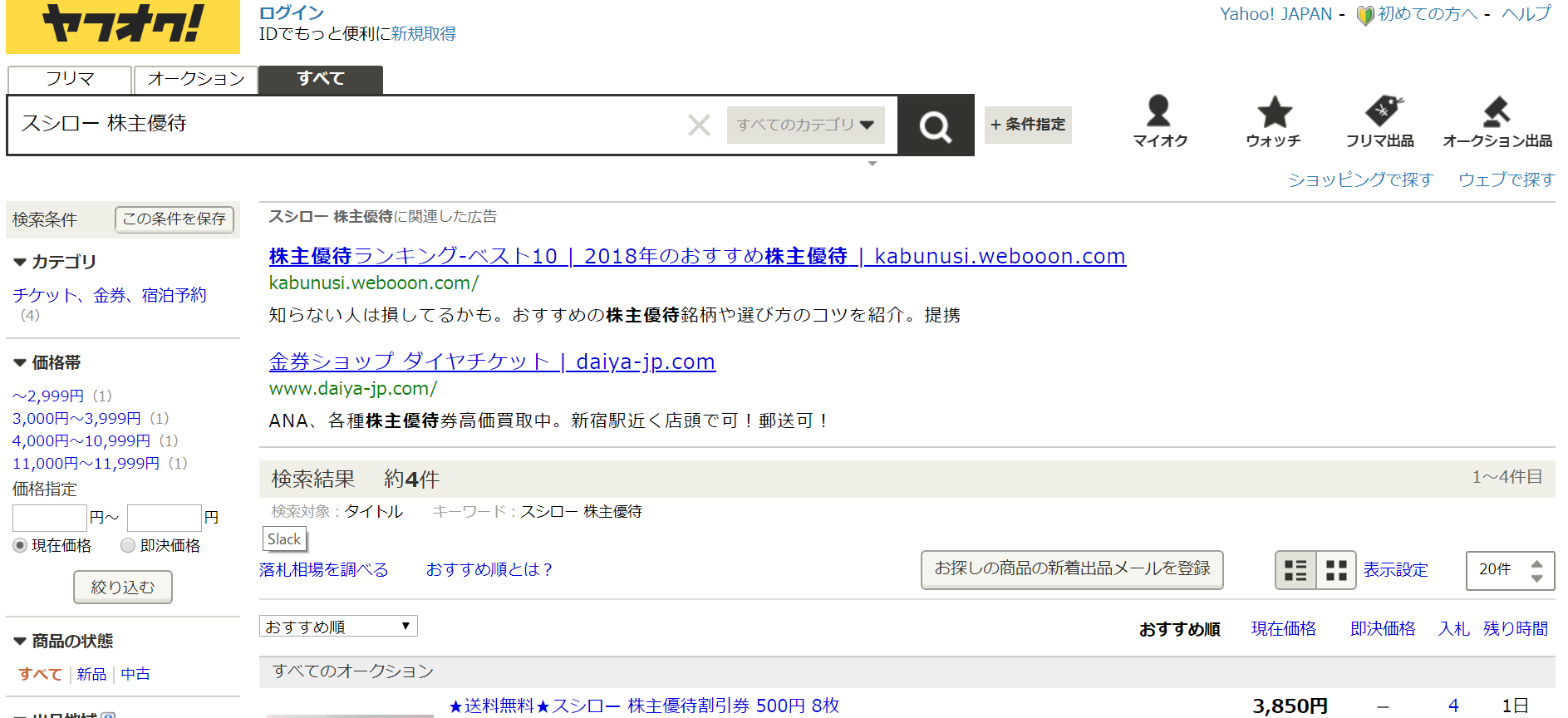
Task: Sort results by 入札
Action: 1454,628
